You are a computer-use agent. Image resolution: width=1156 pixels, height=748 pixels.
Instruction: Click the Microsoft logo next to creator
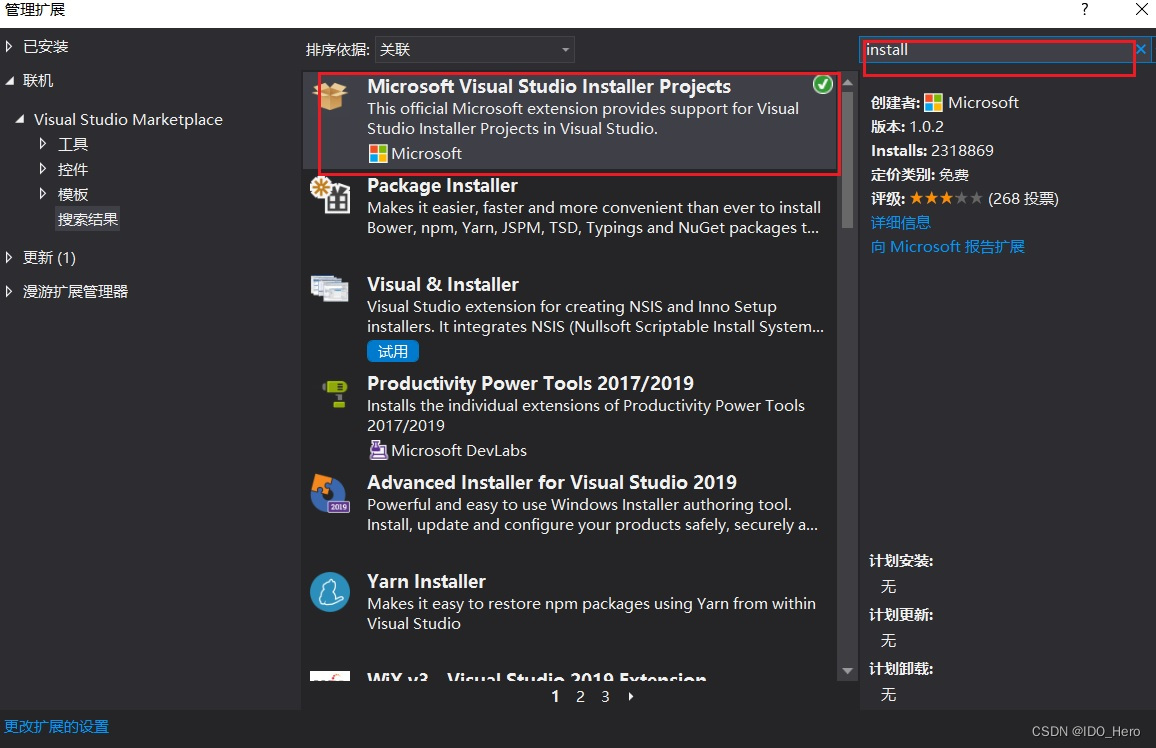(x=933, y=102)
